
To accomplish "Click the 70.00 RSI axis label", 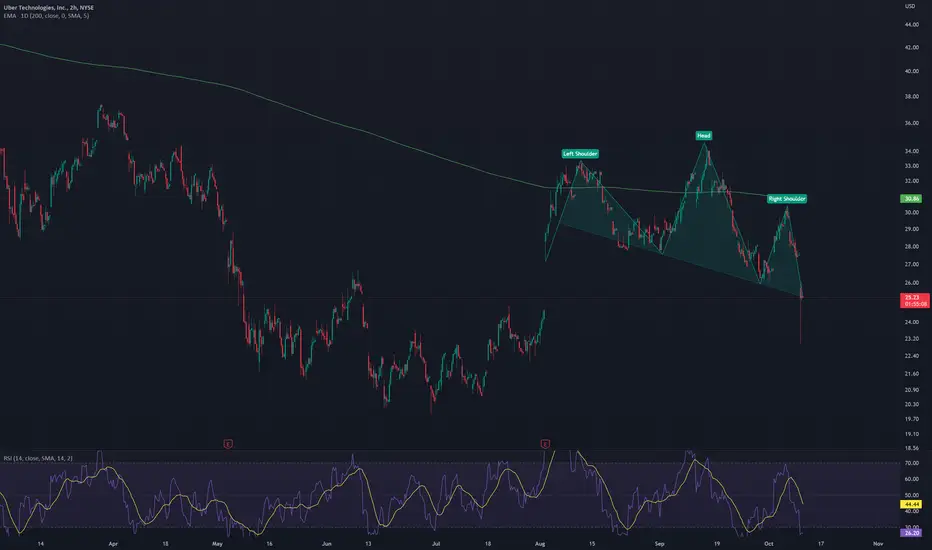I will pyautogui.click(x=911, y=463).
